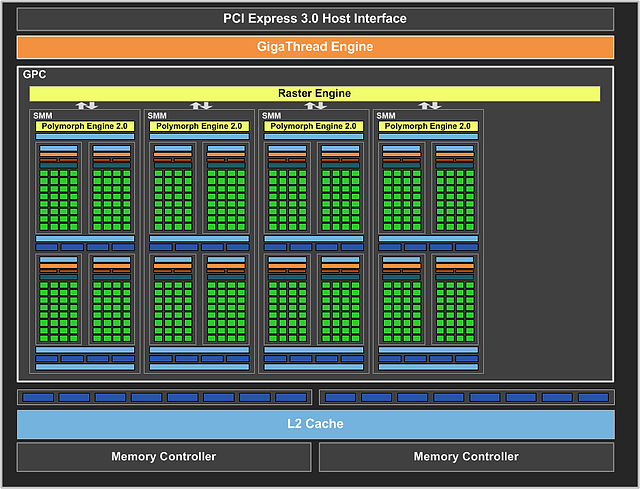Click the third SMM label from left
Image resolution: width=640 pixels, height=489 pixels.
(x=271, y=116)
